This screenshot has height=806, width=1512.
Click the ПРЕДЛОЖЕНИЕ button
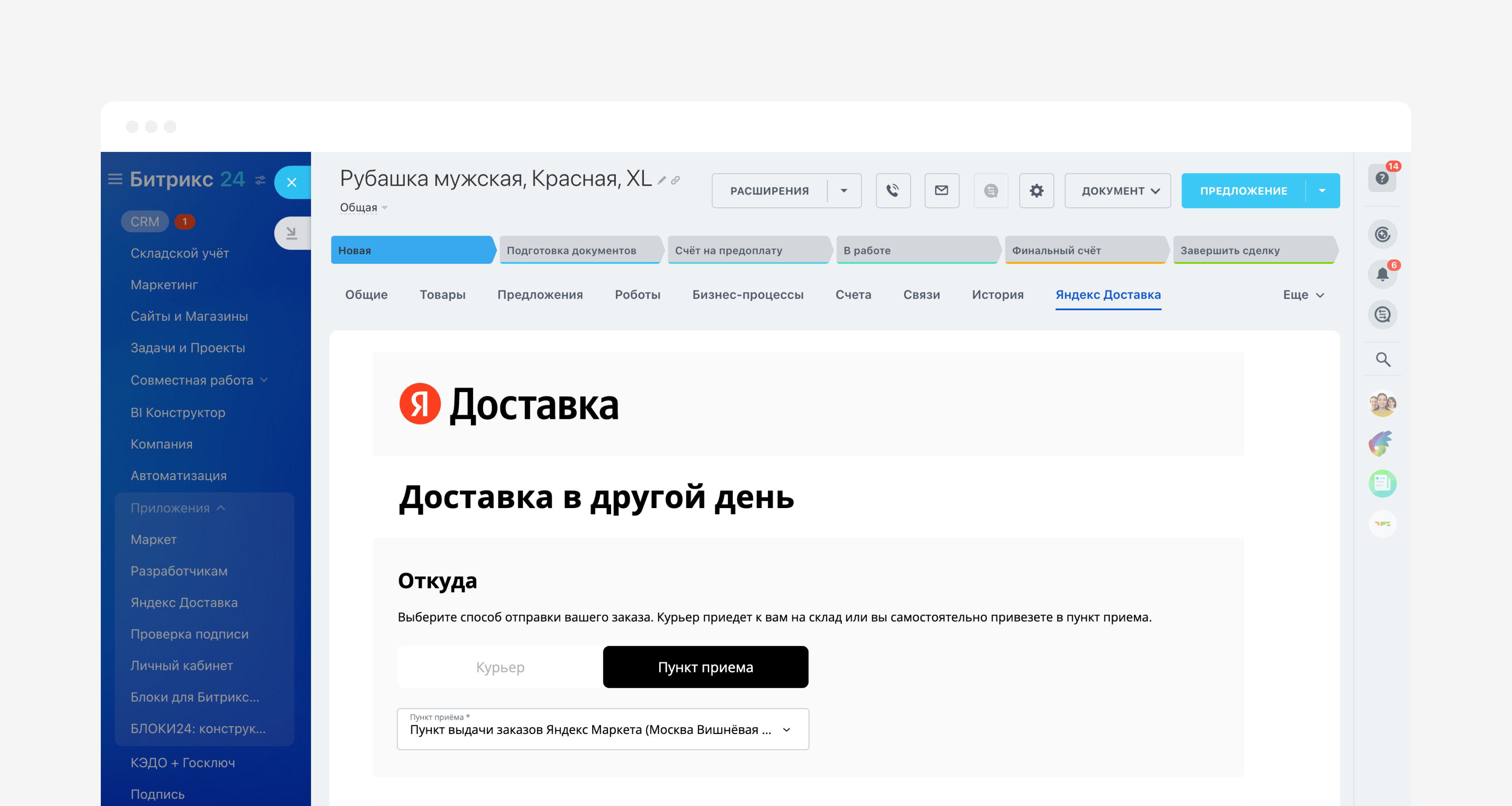pyautogui.click(x=1243, y=190)
